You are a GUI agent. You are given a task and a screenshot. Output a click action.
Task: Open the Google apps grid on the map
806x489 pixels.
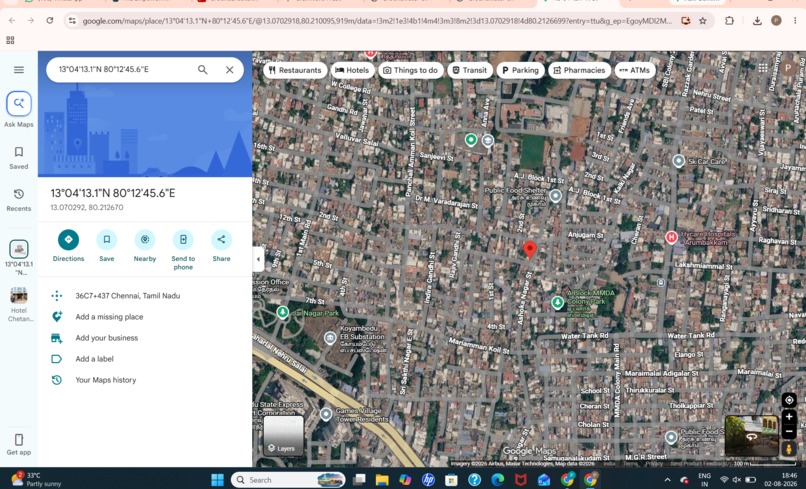(x=763, y=68)
